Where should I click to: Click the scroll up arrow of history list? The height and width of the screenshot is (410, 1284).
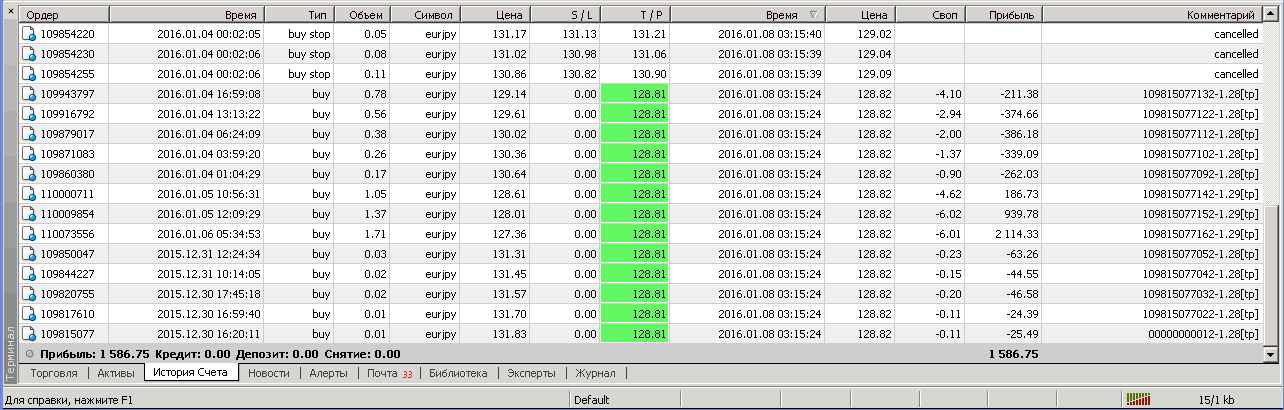pyautogui.click(x=1271, y=15)
